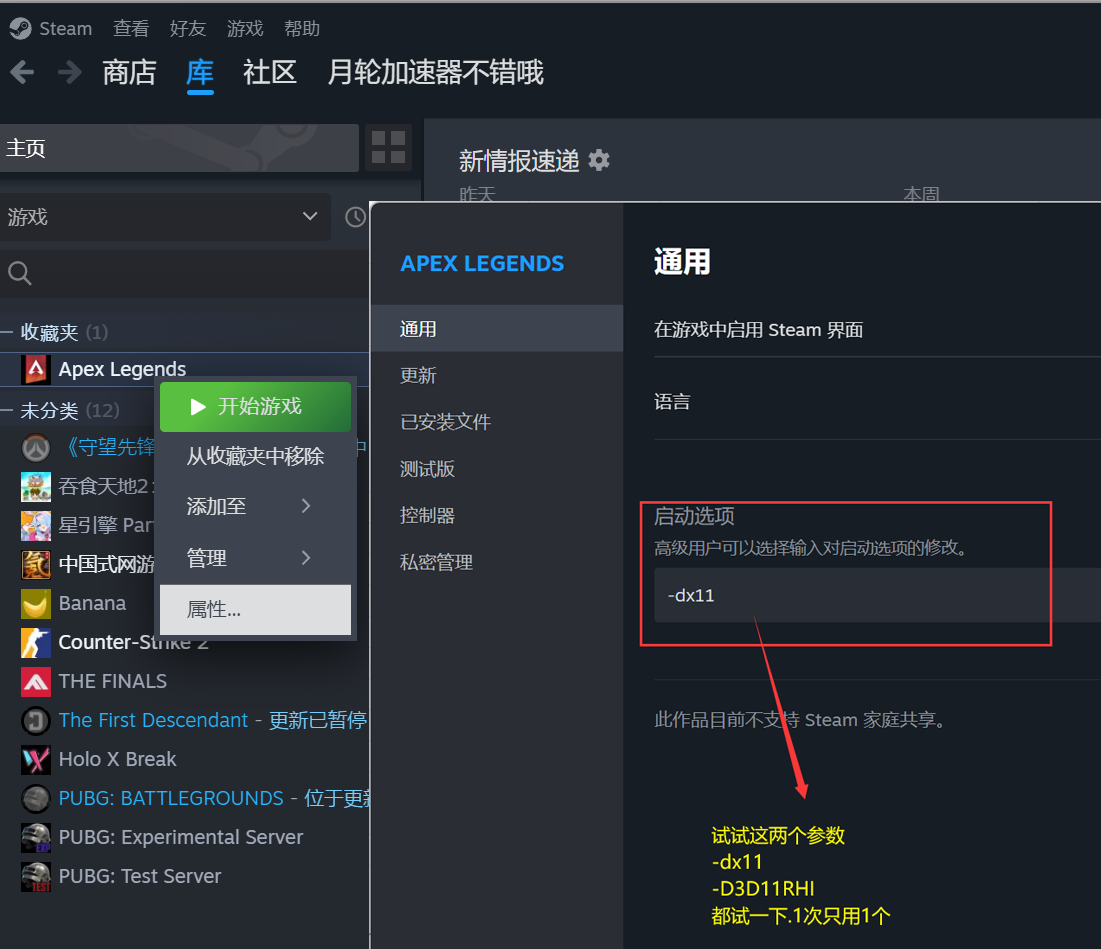Collapse the 未分类 category
This screenshot has width=1101, height=949.
pos(7,410)
